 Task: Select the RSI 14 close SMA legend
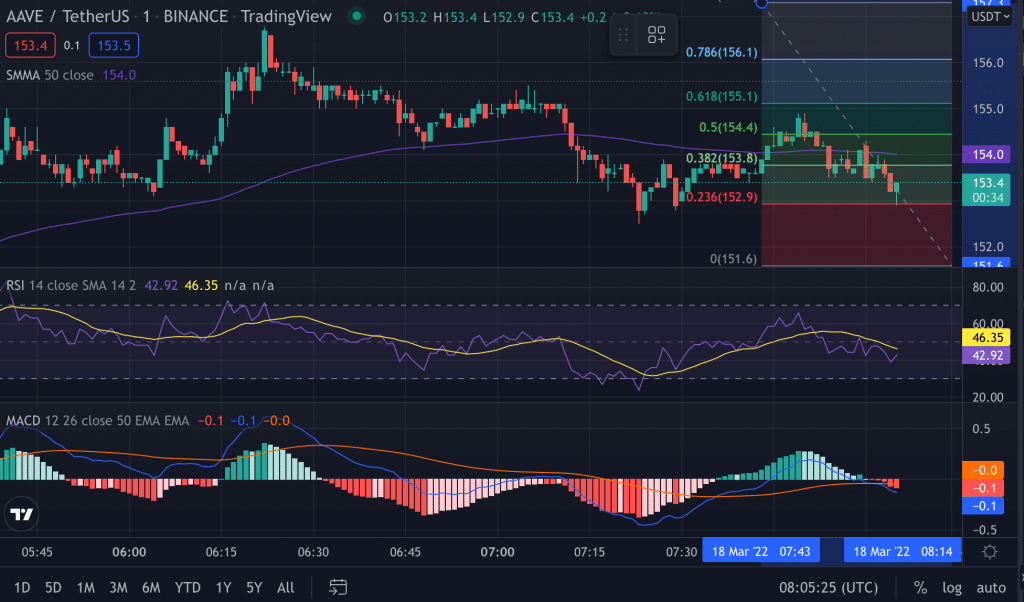click(x=71, y=285)
